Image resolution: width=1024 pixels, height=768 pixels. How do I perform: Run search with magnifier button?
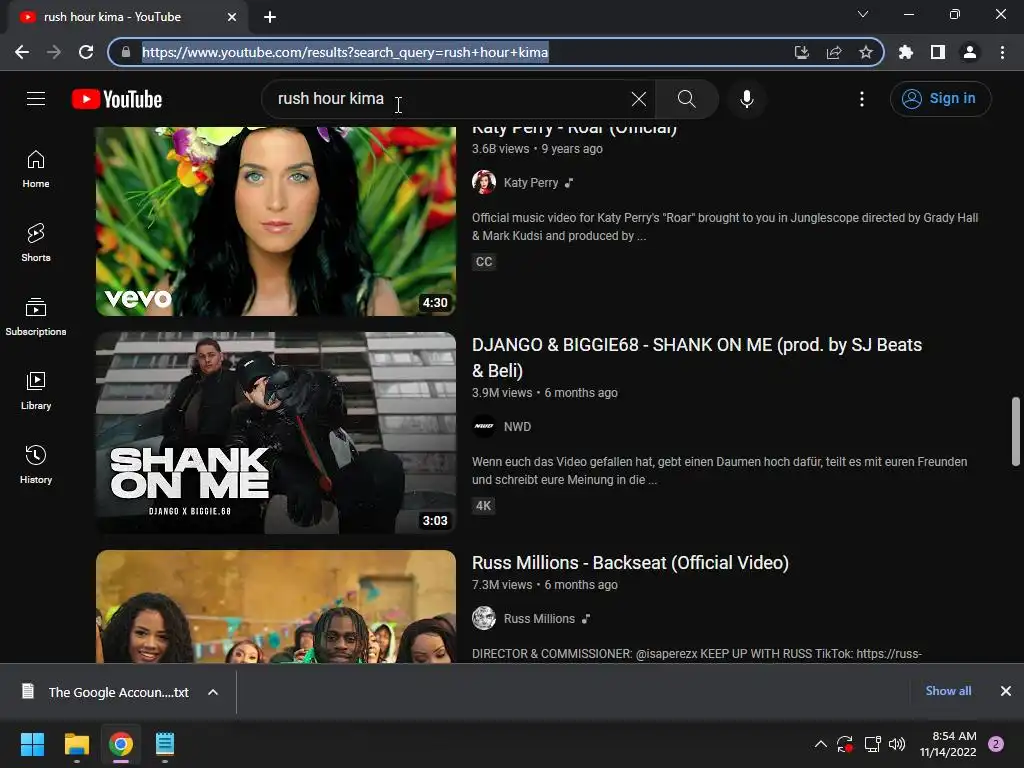pos(686,99)
